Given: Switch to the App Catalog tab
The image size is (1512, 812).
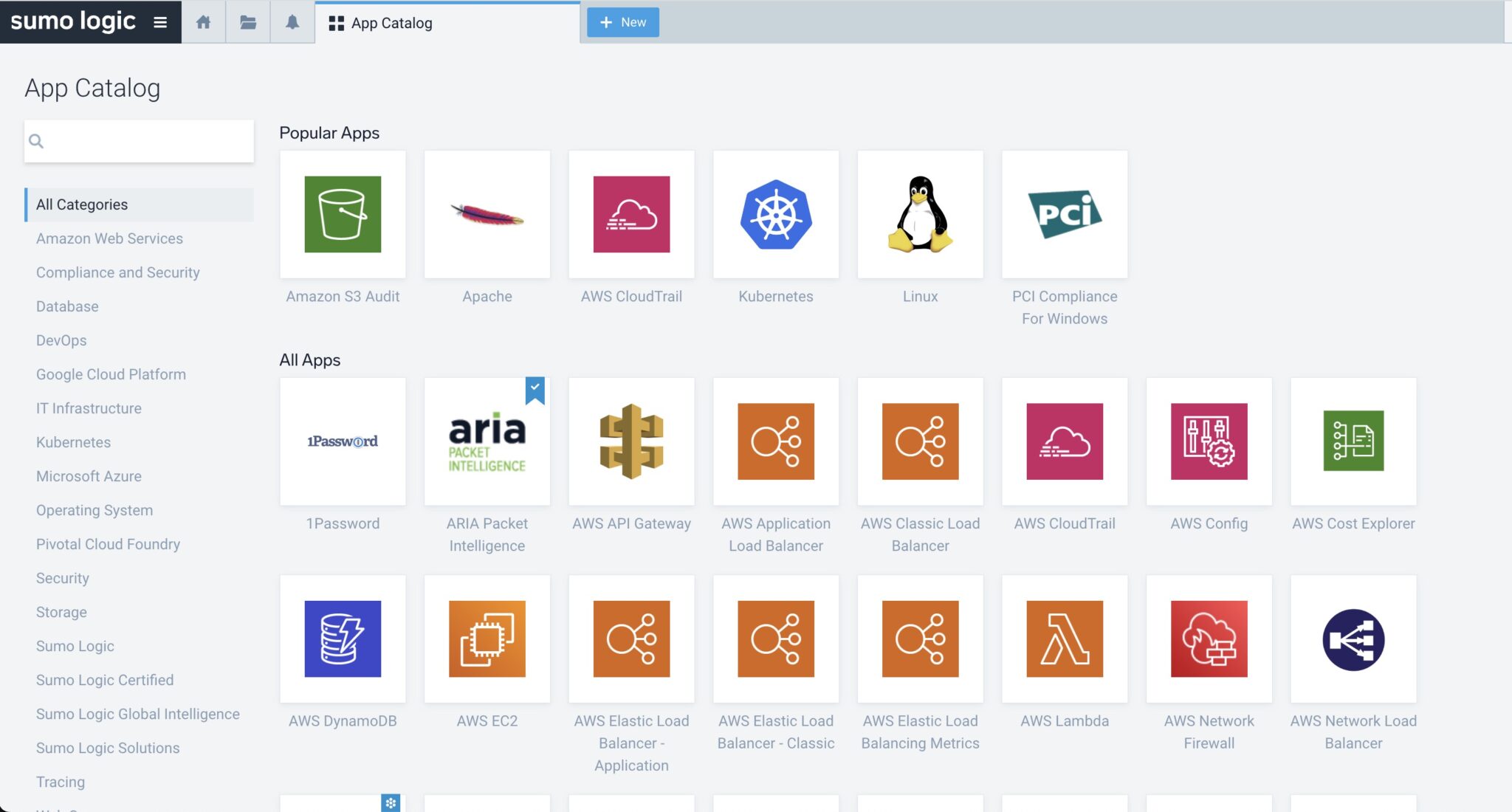Looking at the screenshot, I should [x=391, y=23].
